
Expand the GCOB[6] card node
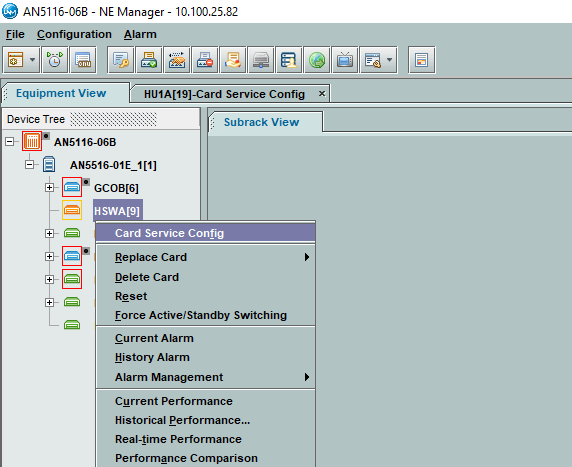tap(49, 188)
